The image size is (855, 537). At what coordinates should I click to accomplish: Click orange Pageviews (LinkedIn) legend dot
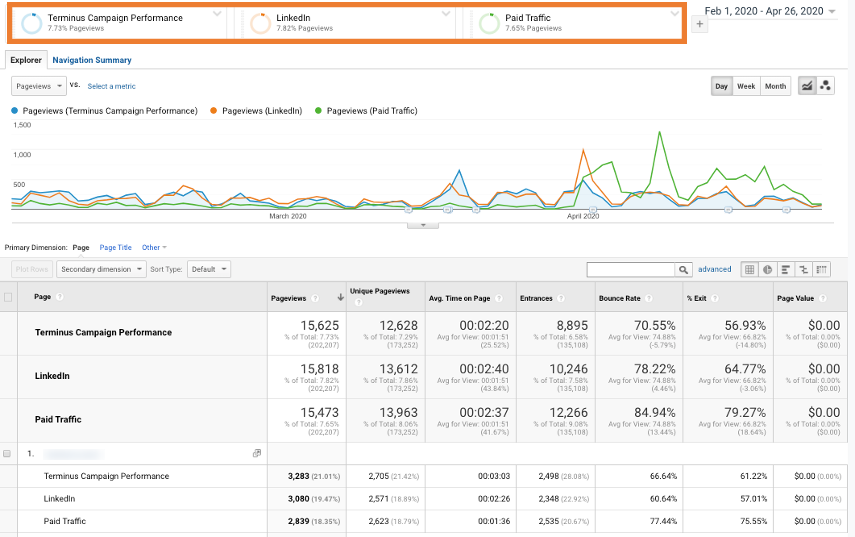click(213, 111)
